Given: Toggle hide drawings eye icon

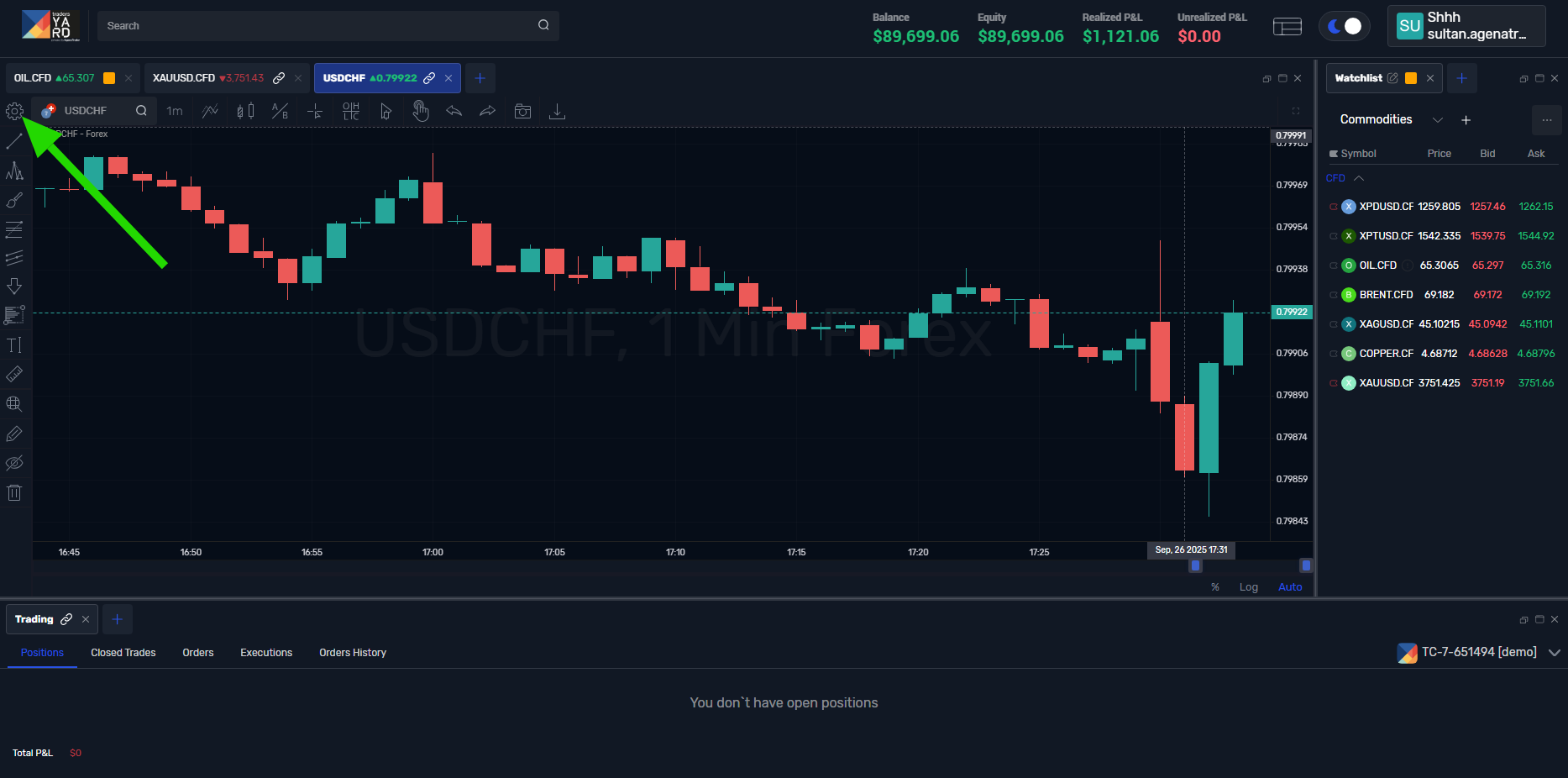Looking at the screenshot, I should 14,464.
